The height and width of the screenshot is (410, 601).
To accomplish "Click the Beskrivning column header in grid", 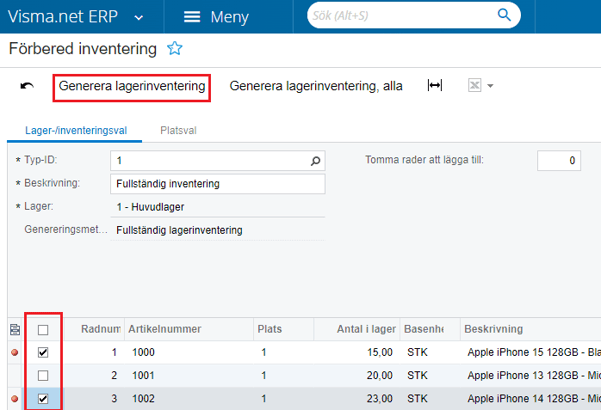I will 494,329.
